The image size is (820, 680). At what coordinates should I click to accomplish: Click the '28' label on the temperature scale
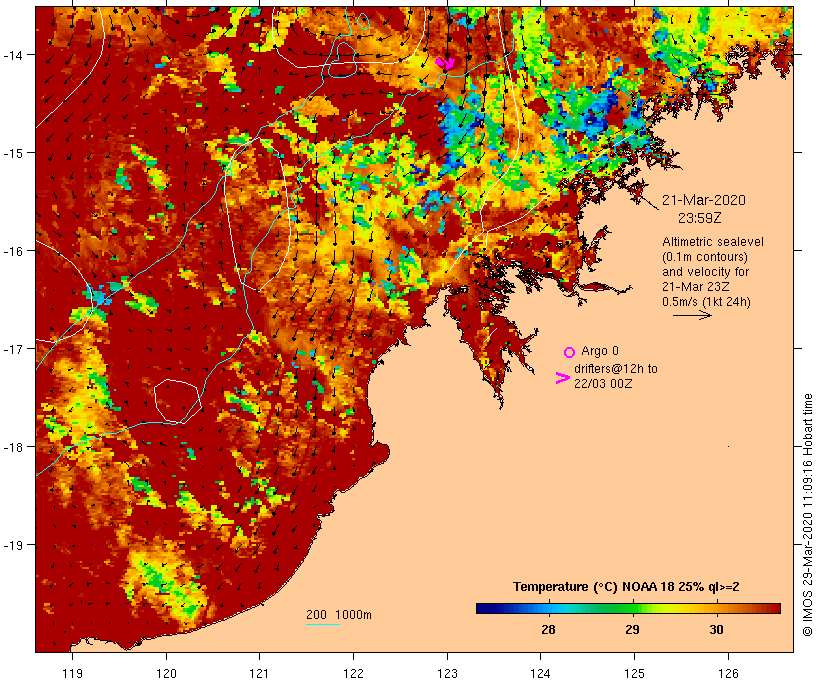pos(548,629)
